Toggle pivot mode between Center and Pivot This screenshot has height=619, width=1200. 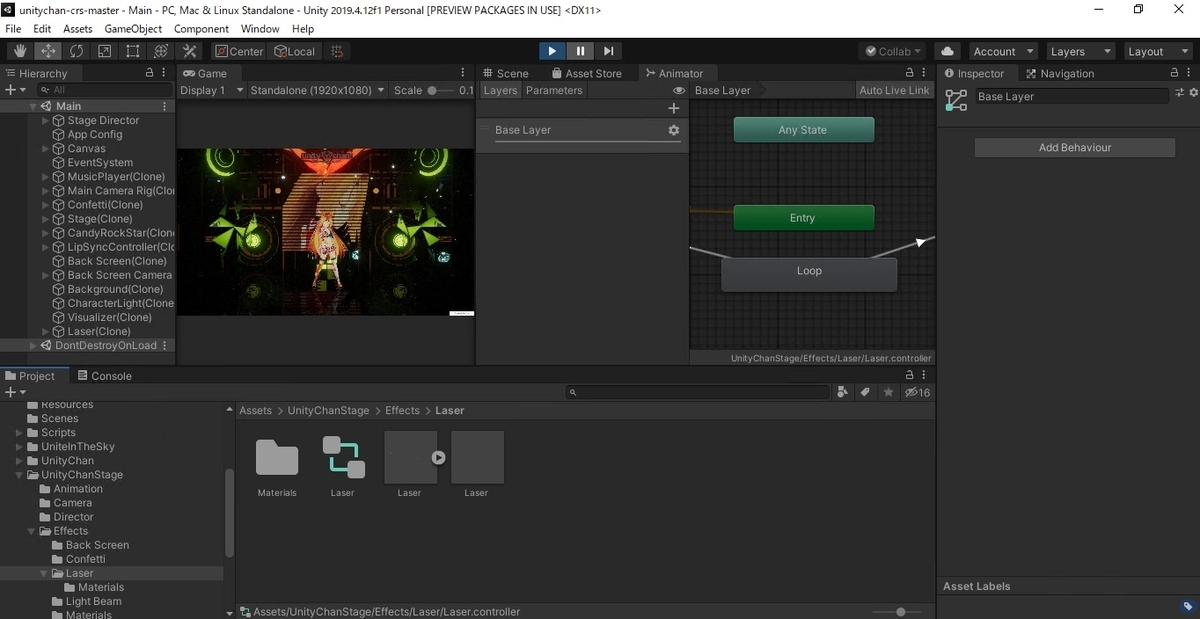point(239,51)
